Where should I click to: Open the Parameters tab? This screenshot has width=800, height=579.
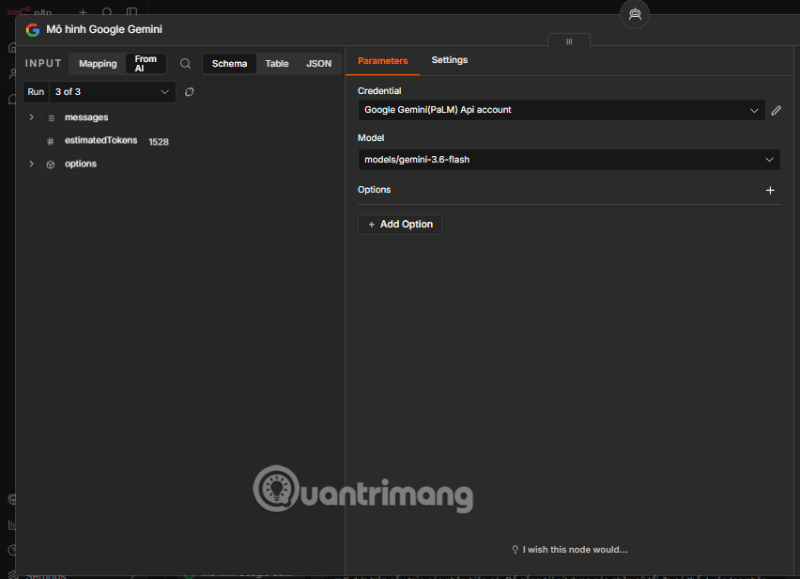pyautogui.click(x=383, y=61)
